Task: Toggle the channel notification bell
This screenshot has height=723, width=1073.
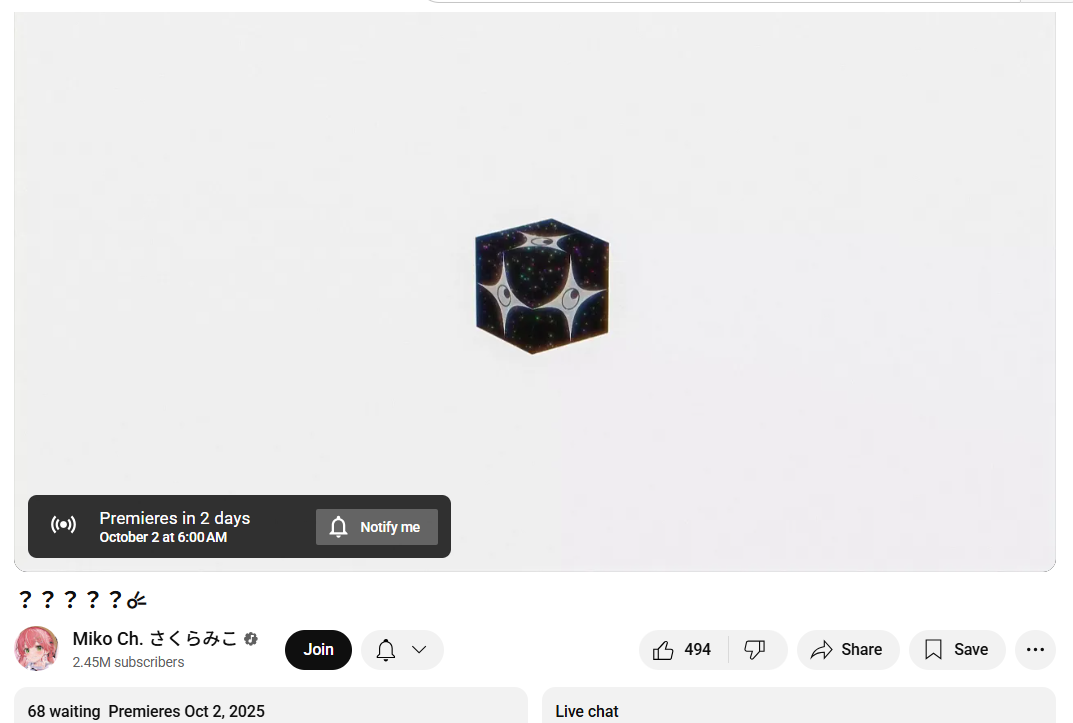Action: click(386, 650)
